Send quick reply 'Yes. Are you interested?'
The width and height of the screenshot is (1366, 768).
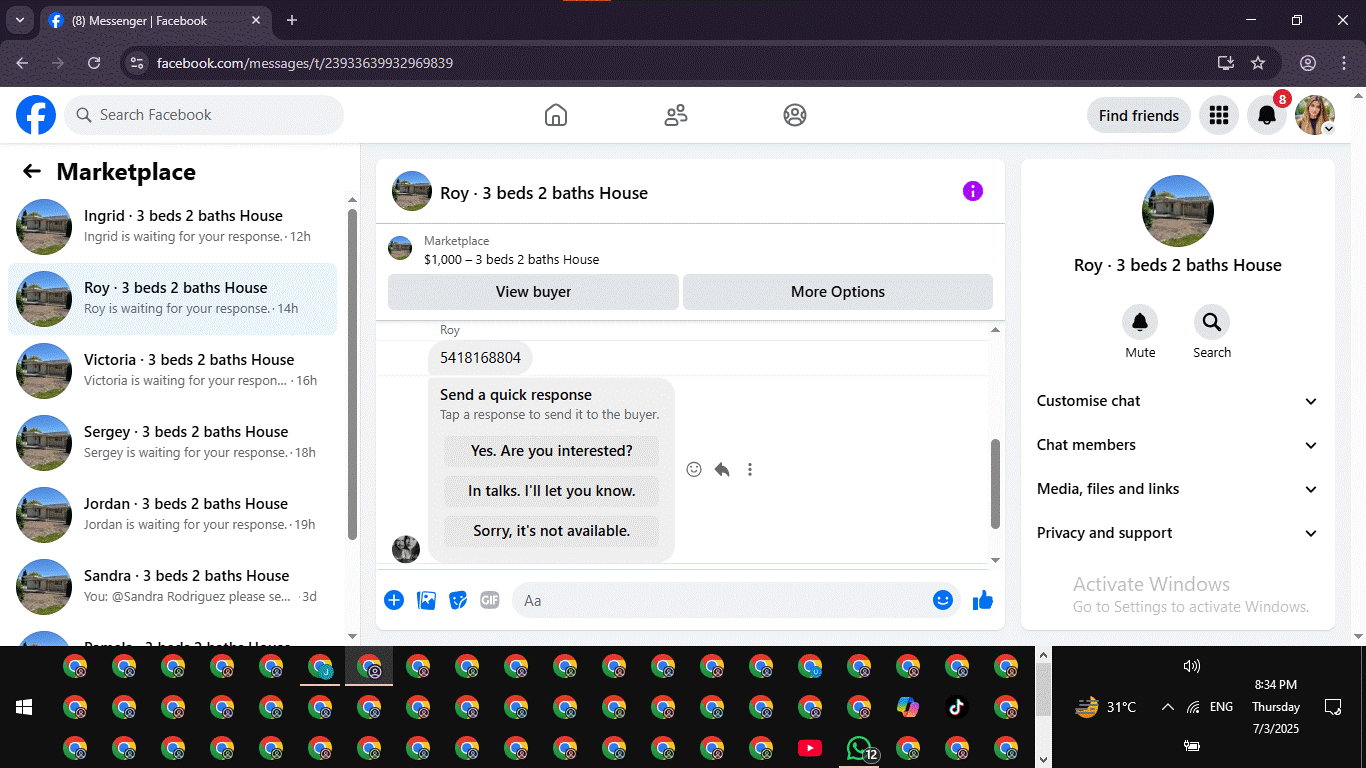[552, 451]
